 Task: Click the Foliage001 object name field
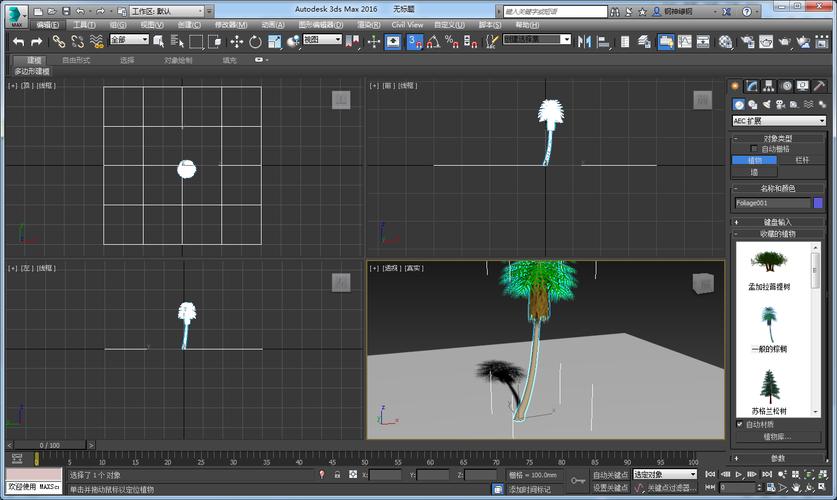(772, 203)
